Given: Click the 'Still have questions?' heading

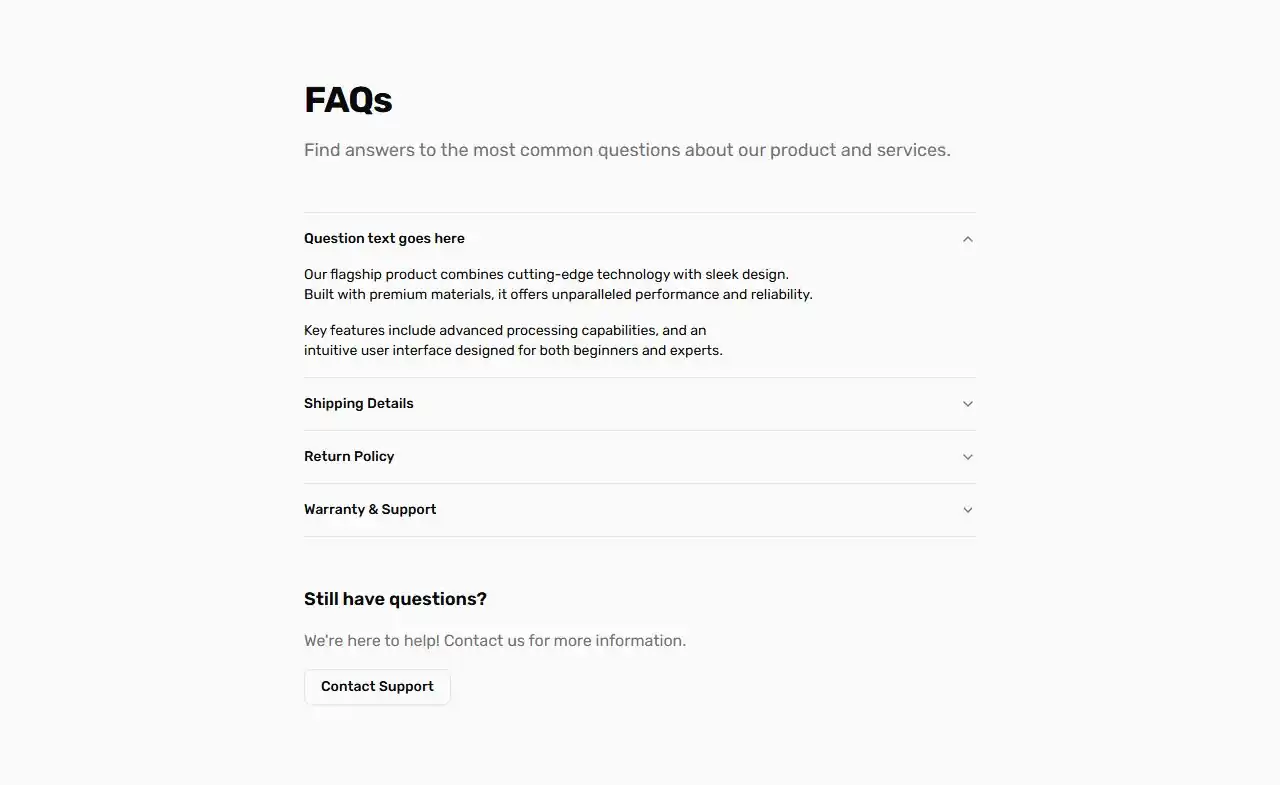Looking at the screenshot, I should pos(395,598).
